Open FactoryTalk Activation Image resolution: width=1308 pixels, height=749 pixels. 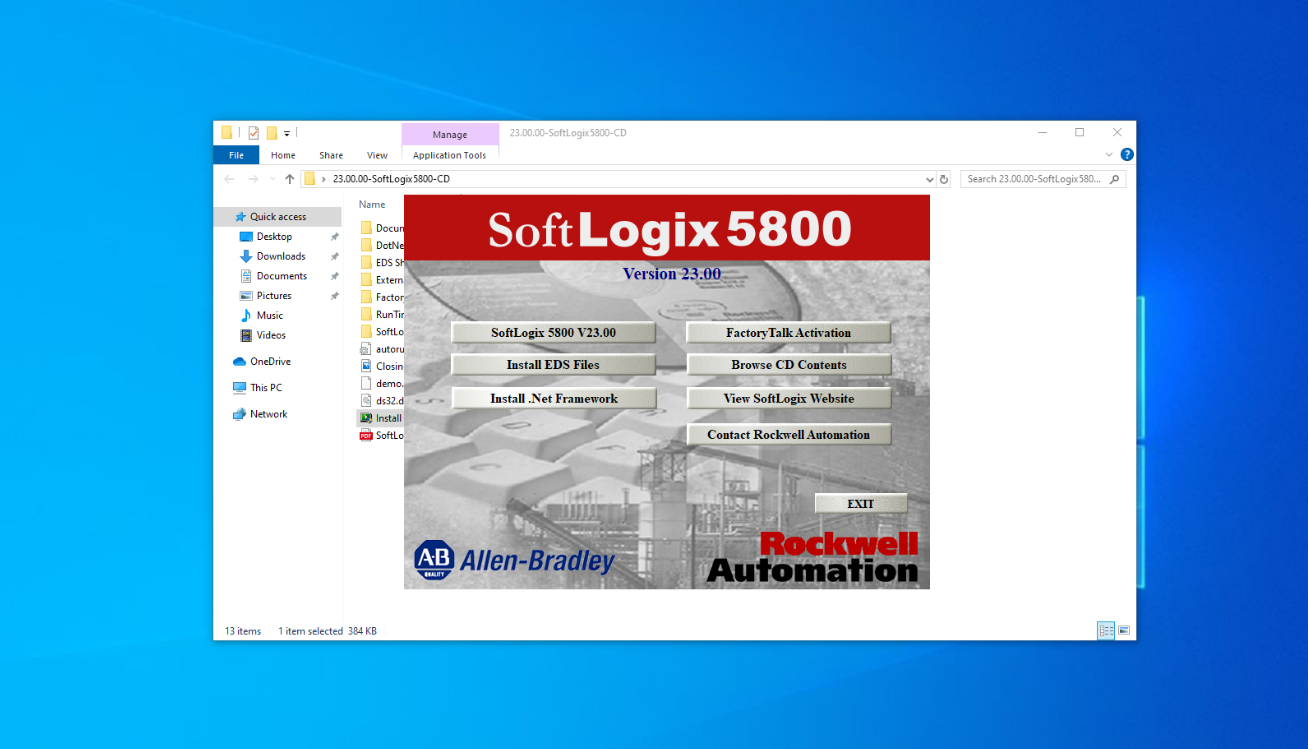click(788, 333)
